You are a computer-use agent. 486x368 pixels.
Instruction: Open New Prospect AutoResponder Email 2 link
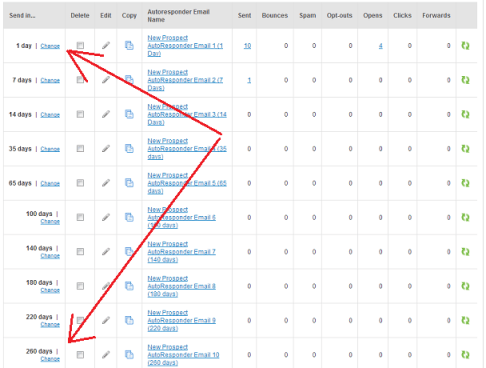coord(185,80)
